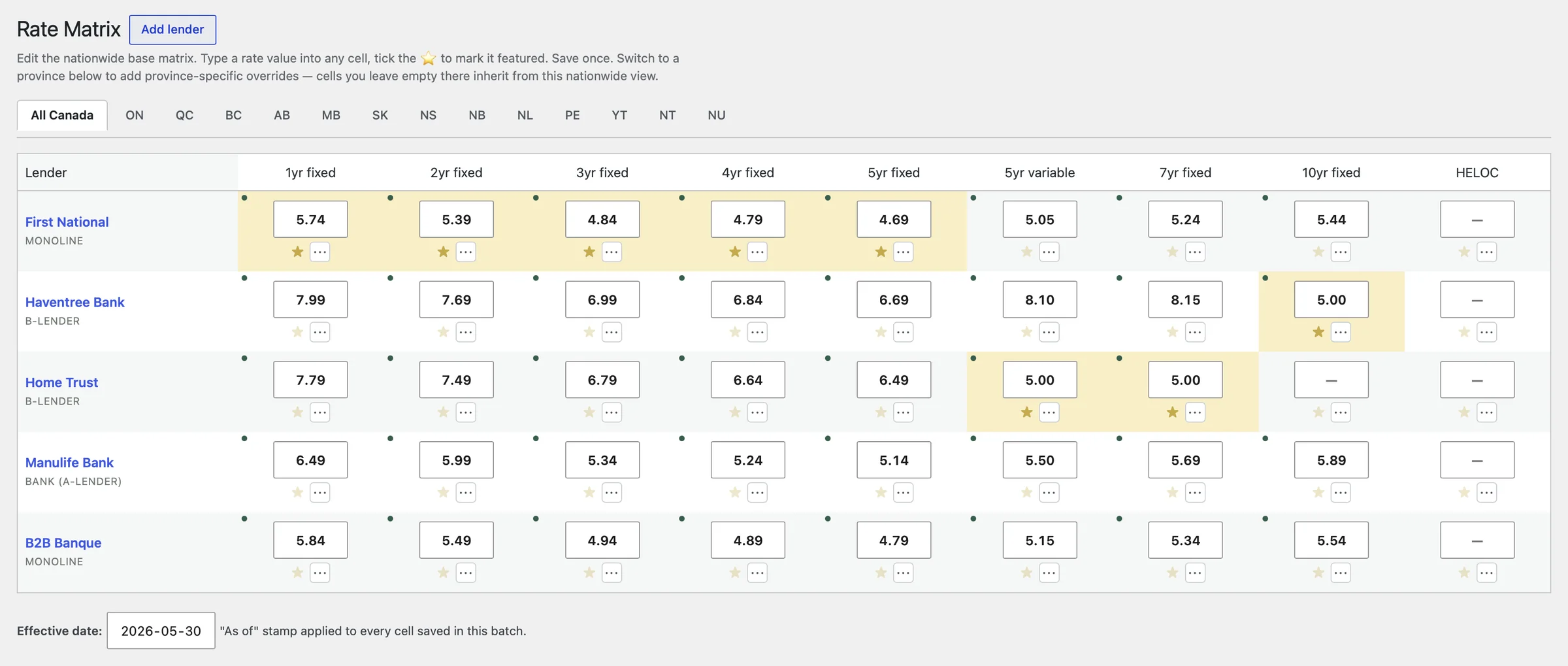This screenshot has width=1568, height=666.
Task: Edit the Effective date field
Action: [x=161, y=631]
